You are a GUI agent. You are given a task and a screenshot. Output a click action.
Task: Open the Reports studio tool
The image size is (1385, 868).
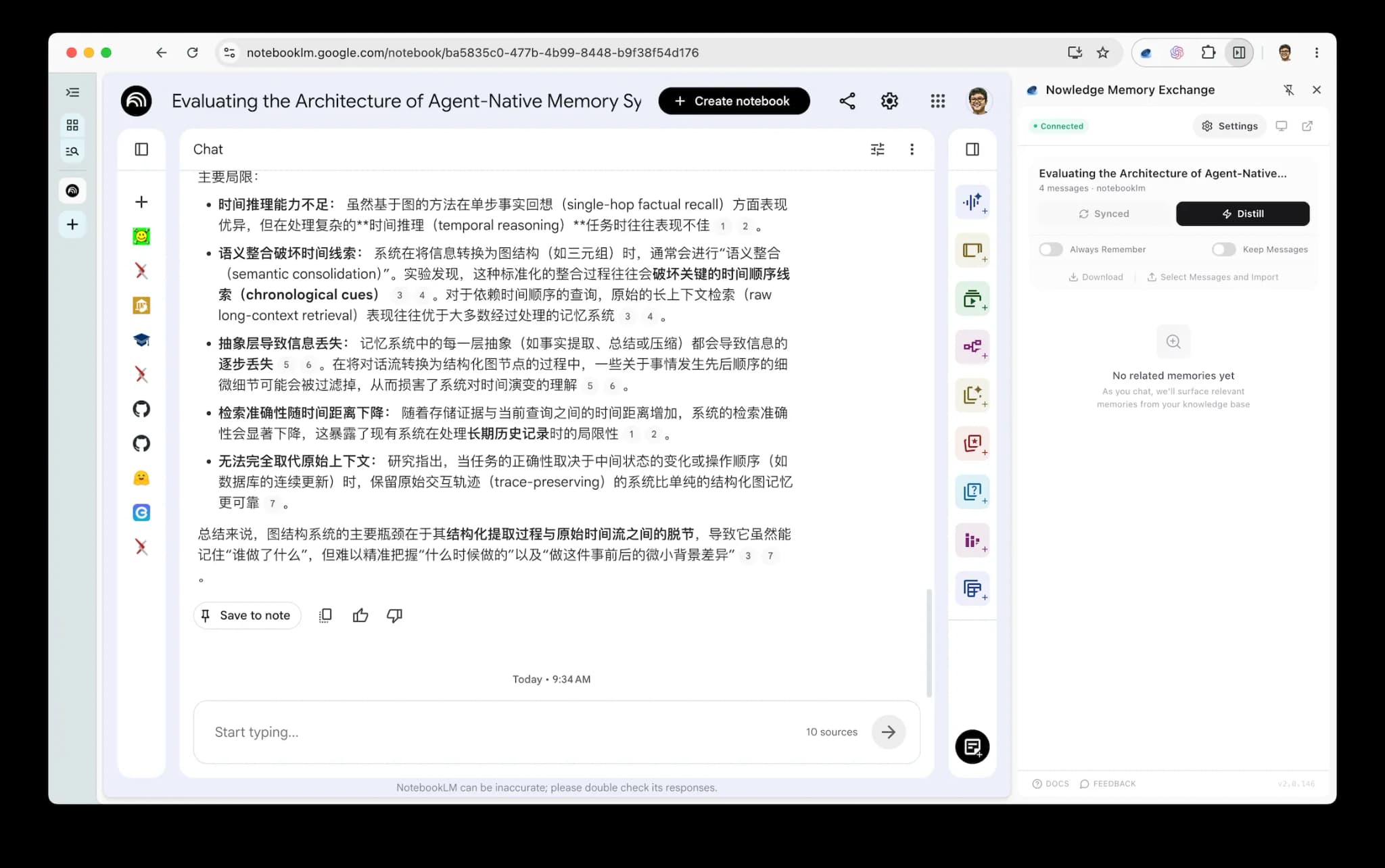(972, 395)
